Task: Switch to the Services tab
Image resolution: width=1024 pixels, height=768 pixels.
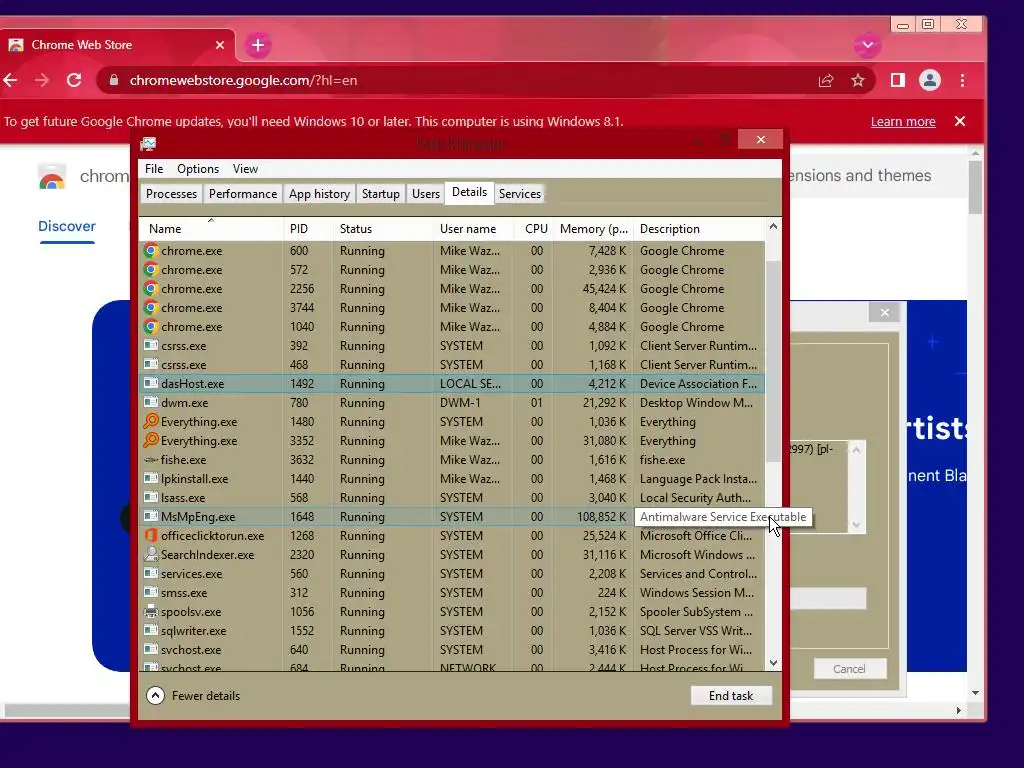Action: click(x=520, y=194)
